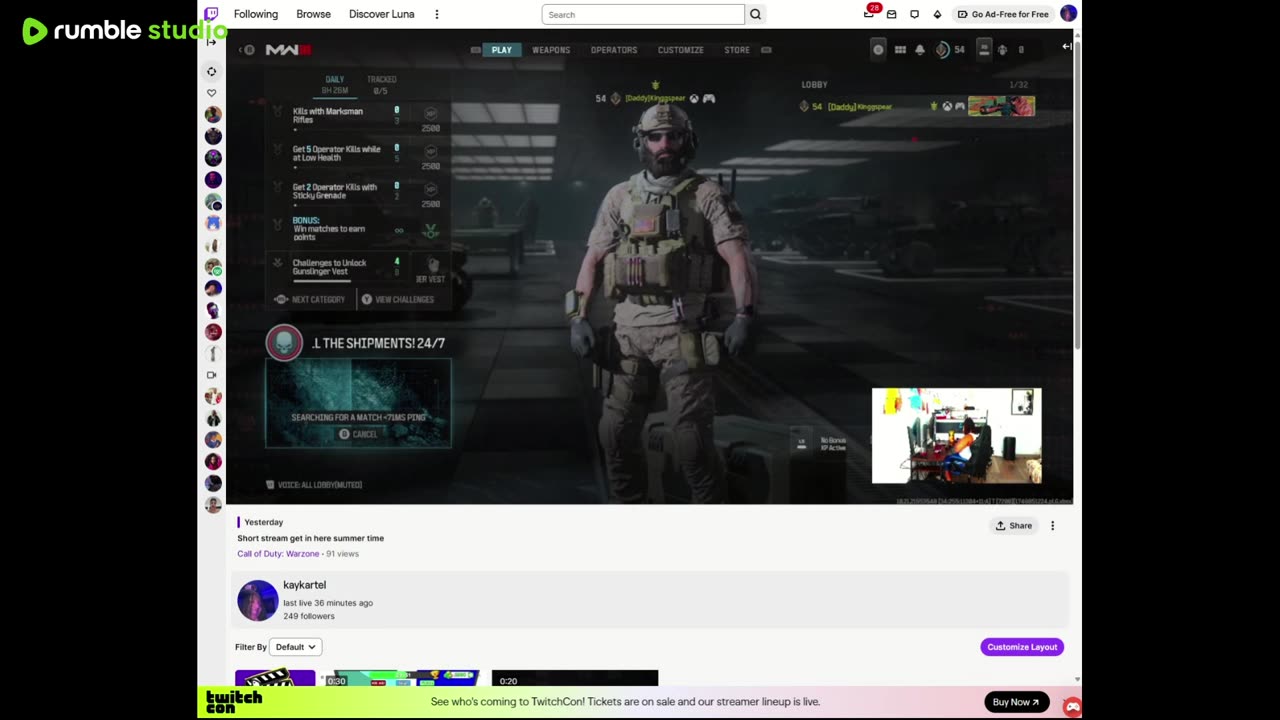The height and width of the screenshot is (720, 1280).
Task: Click the crosshair icon above the heart
Action: (x=211, y=71)
